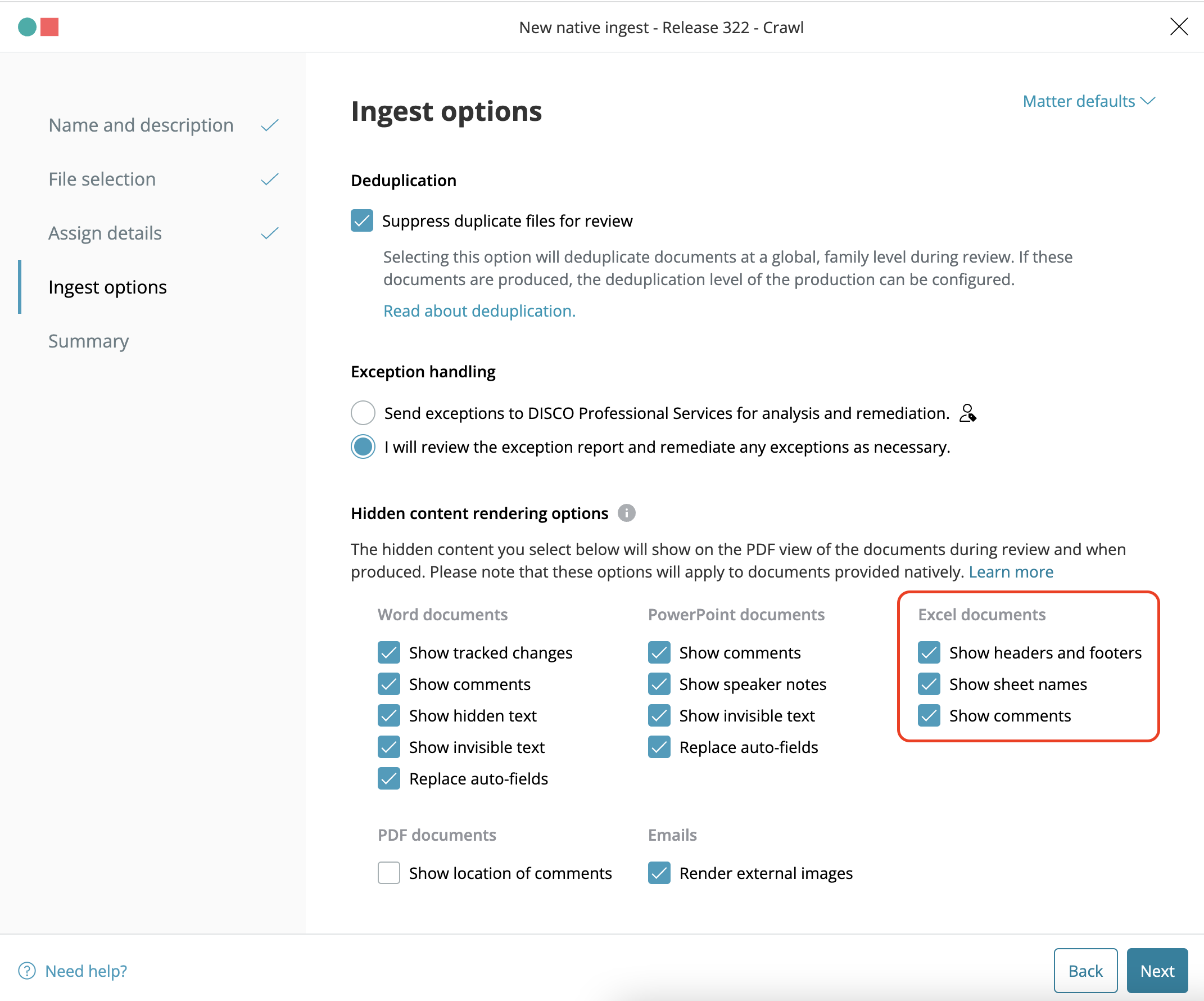Click the checkmark next to Assign details
This screenshot has height=1001, width=1204.
[269, 233]
